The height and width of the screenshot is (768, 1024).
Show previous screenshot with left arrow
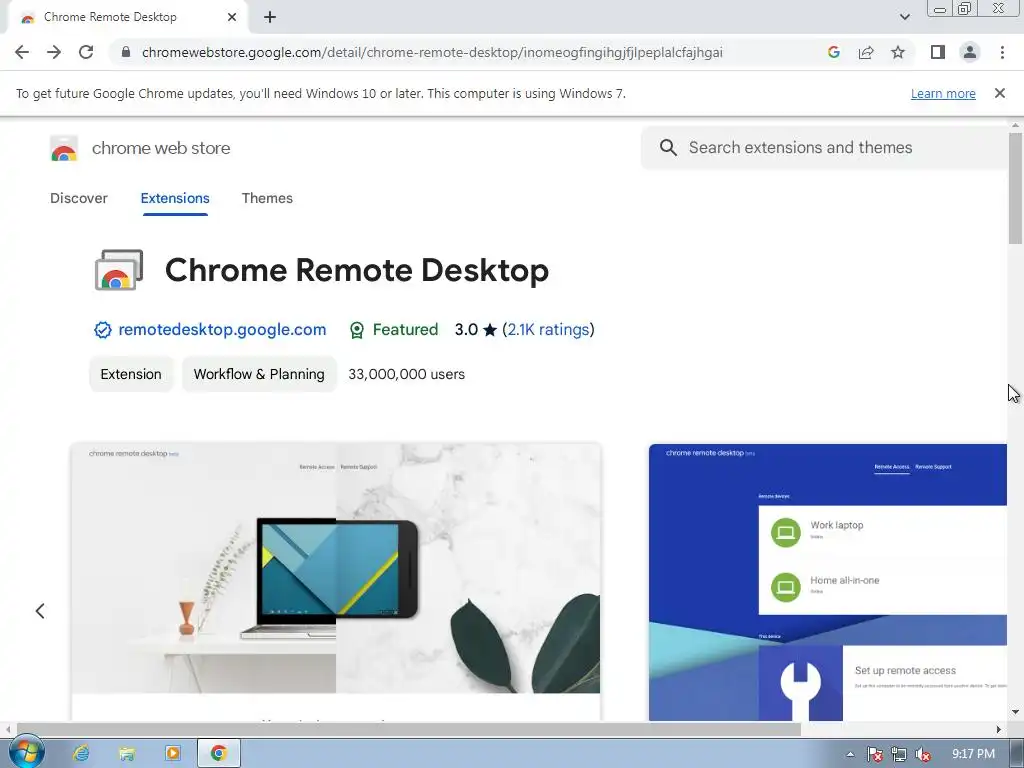coord(40,611)
